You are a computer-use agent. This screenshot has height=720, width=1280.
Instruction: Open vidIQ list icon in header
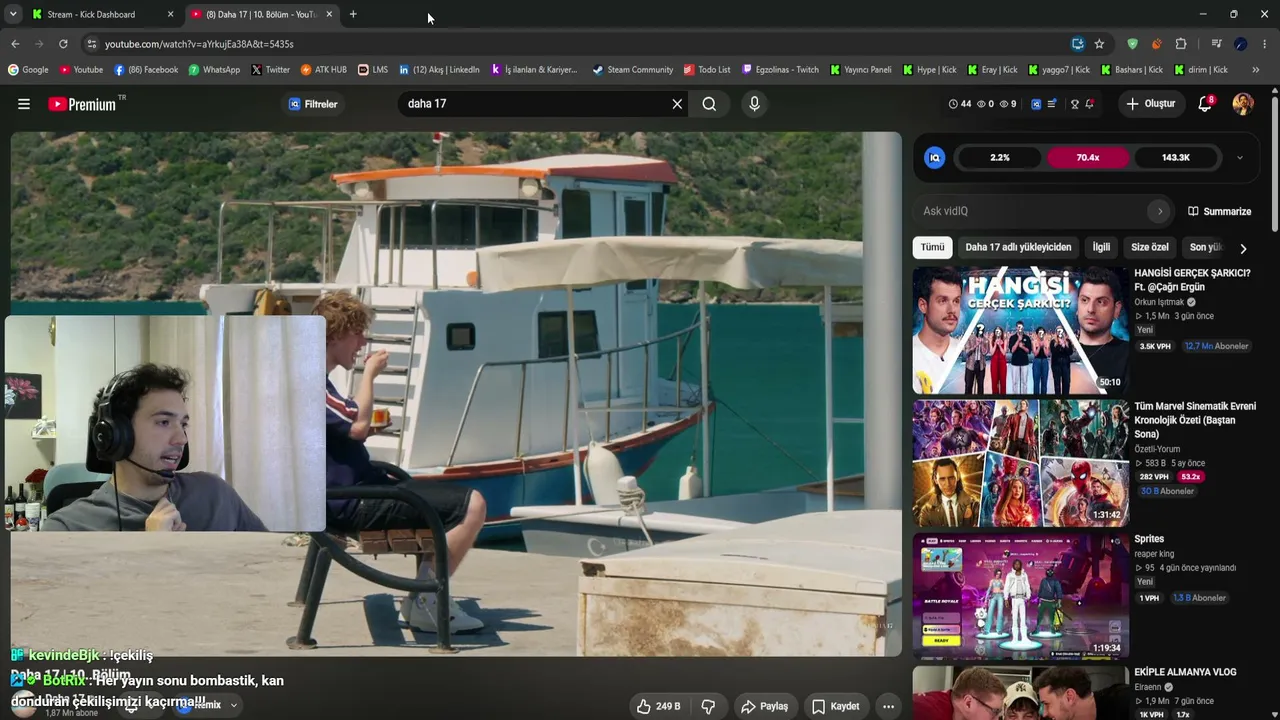click(1052, 104)
